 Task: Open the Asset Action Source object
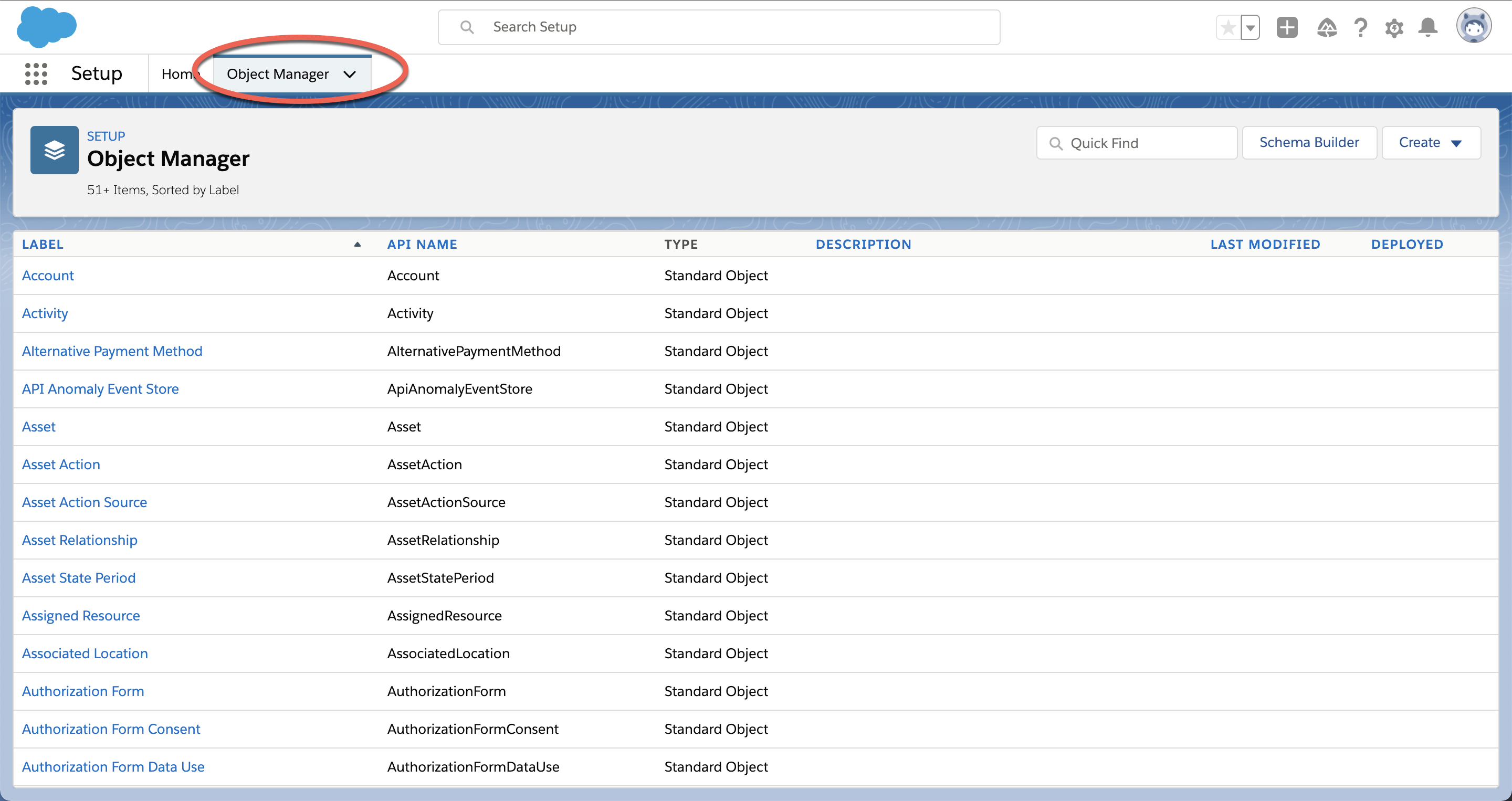(85, 502)
